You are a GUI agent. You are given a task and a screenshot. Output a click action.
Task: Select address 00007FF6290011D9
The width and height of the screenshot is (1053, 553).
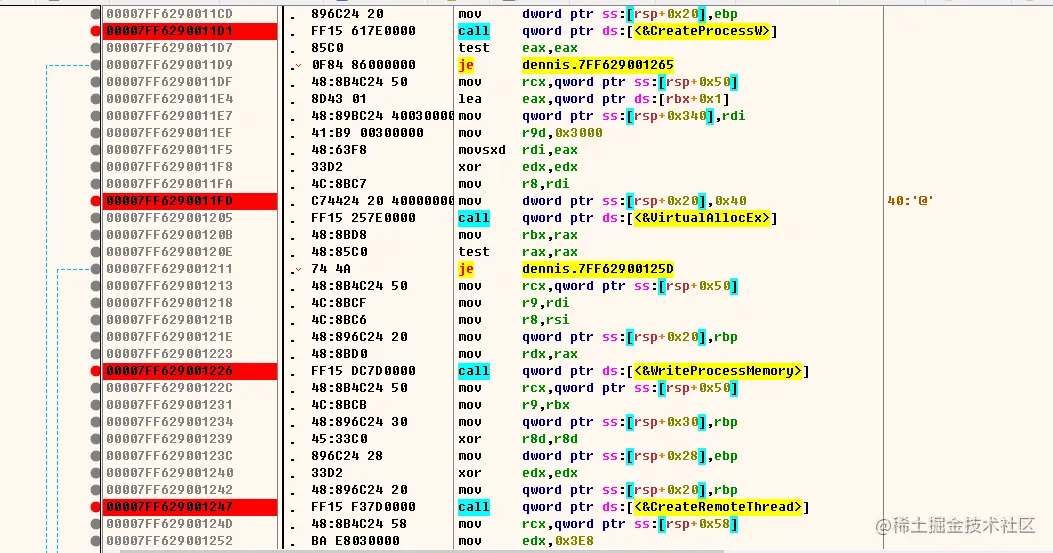(x=169, y=65)
